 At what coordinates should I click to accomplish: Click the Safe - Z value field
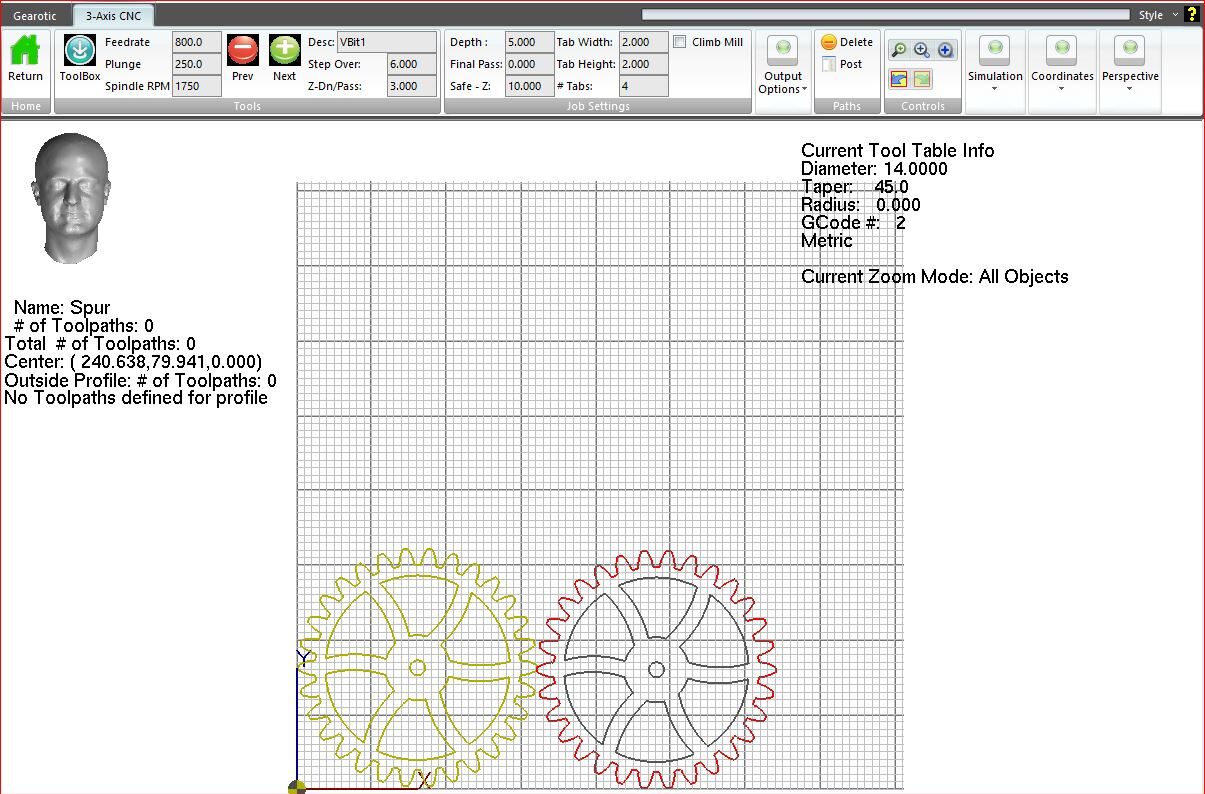pyautogui.click(x=530, y=86)
